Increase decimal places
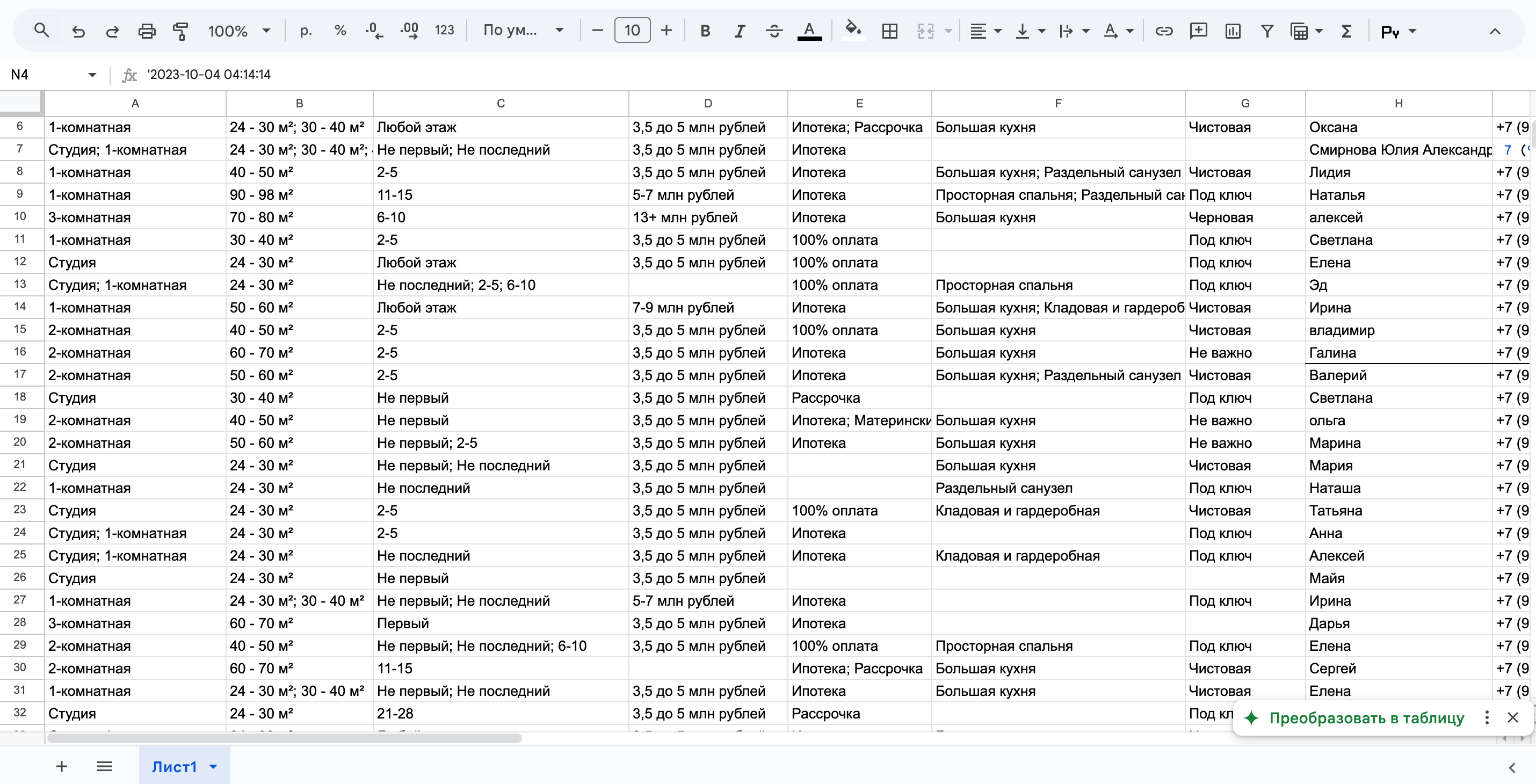 coord(410,31)
